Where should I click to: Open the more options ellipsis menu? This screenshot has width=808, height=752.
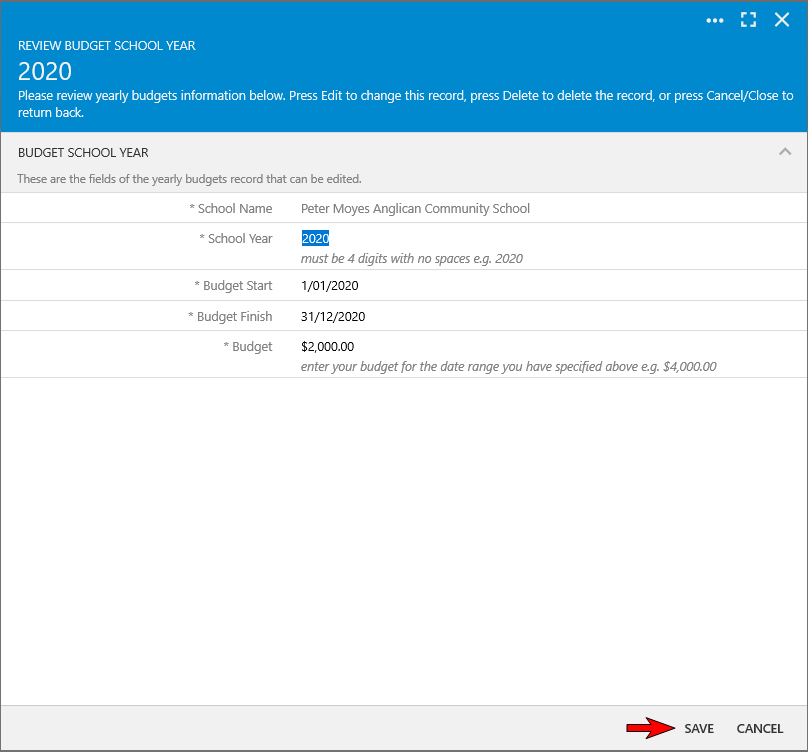point(715,20)
